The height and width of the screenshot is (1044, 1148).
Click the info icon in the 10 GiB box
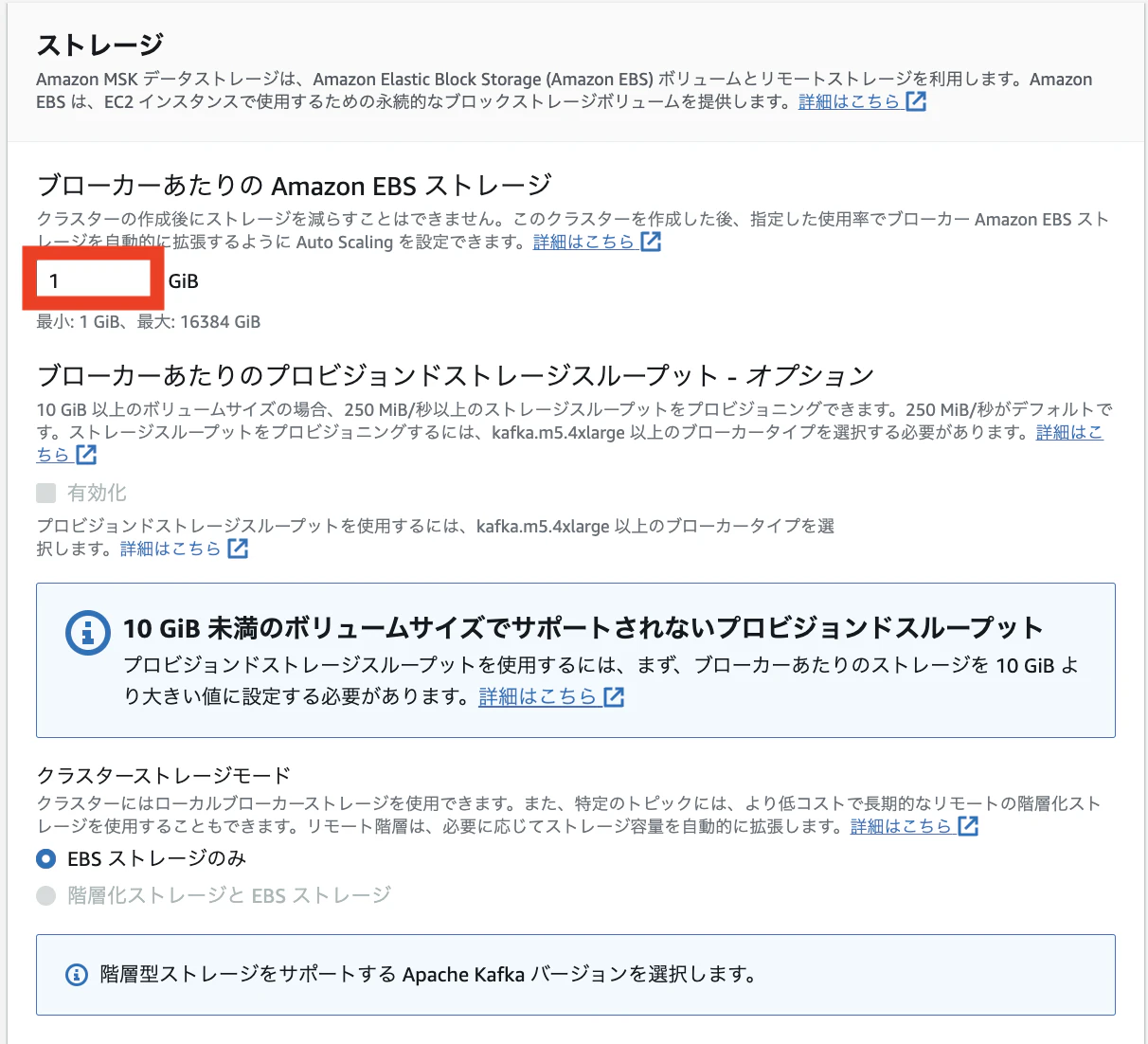[88, 631]
